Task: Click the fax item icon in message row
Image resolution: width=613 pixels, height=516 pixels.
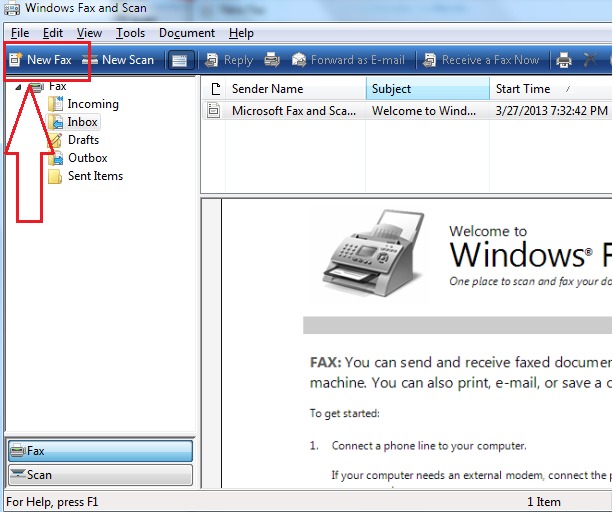Action: 213,111
